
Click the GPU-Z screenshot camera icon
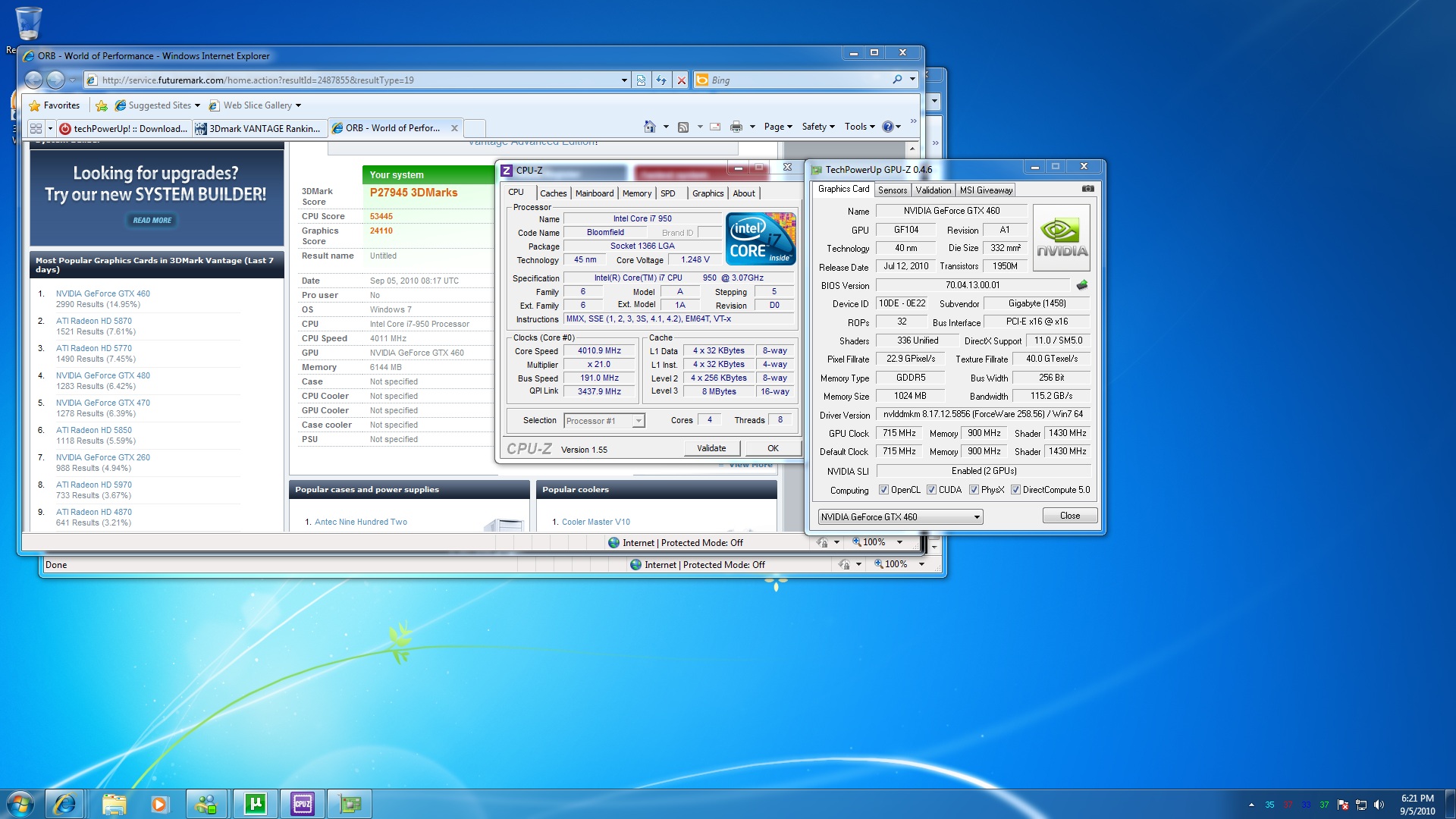click(x=1087, y=189)
